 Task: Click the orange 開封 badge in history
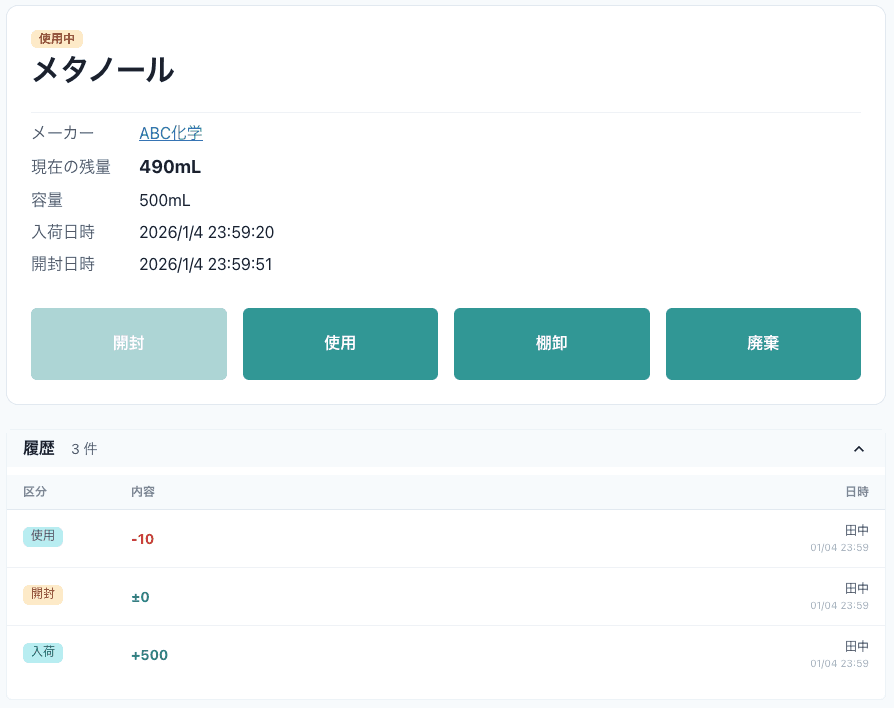(x=43, y=594)
